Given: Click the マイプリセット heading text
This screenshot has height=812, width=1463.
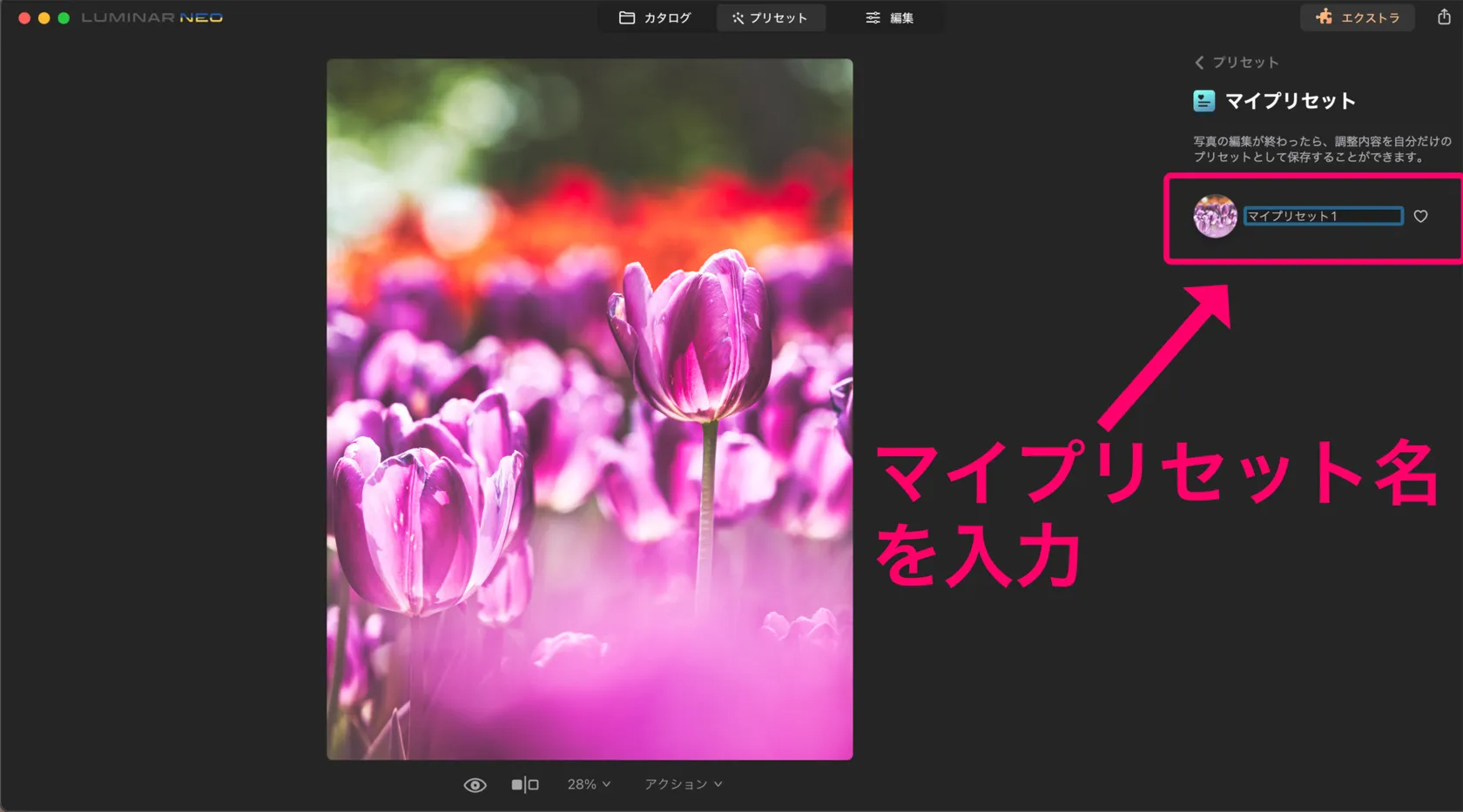Looking at the screenshot, I should 1290,101.
